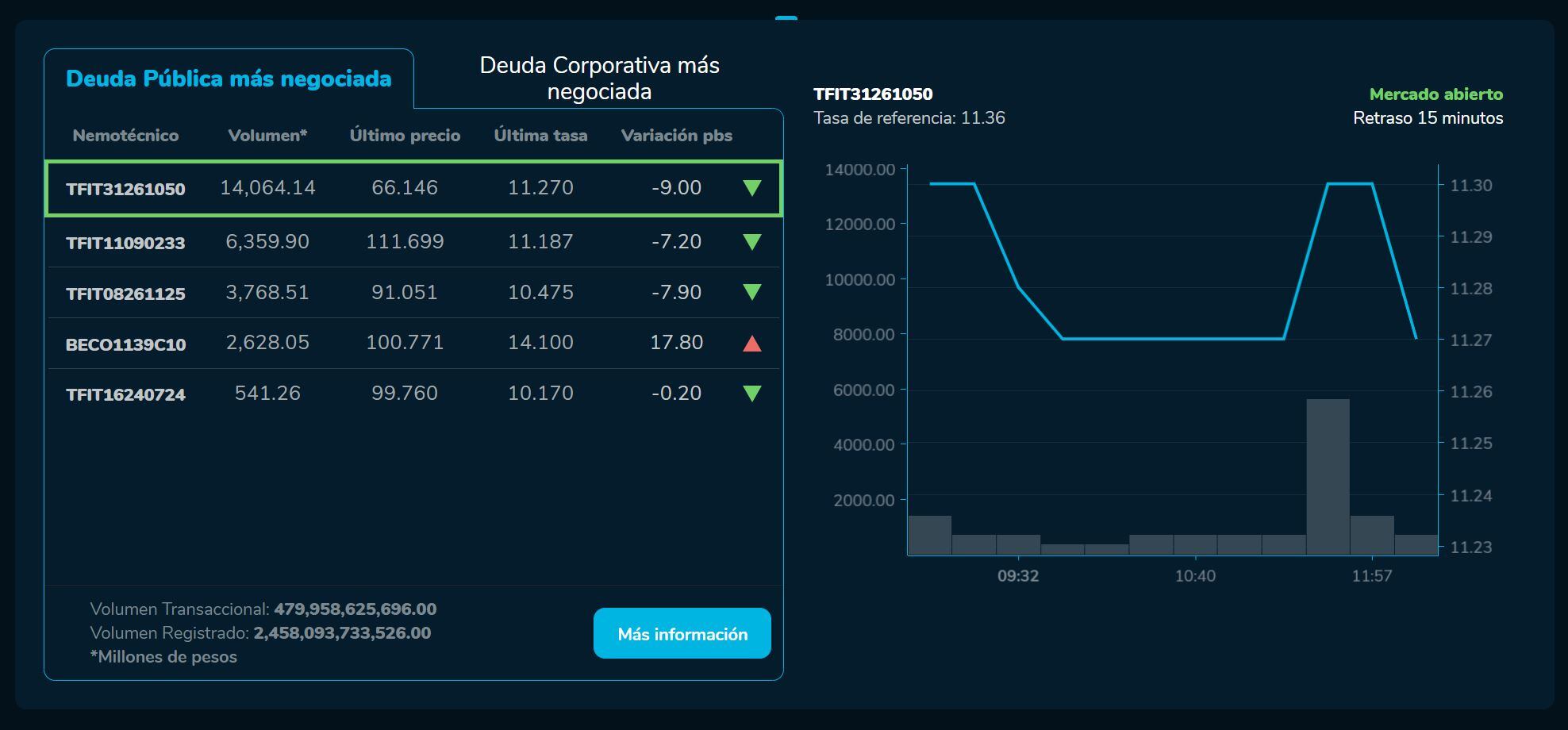Click the Volumen* column header
Image resolution: width=1568 pixels, height=730 pixels.
click(267, 136)
